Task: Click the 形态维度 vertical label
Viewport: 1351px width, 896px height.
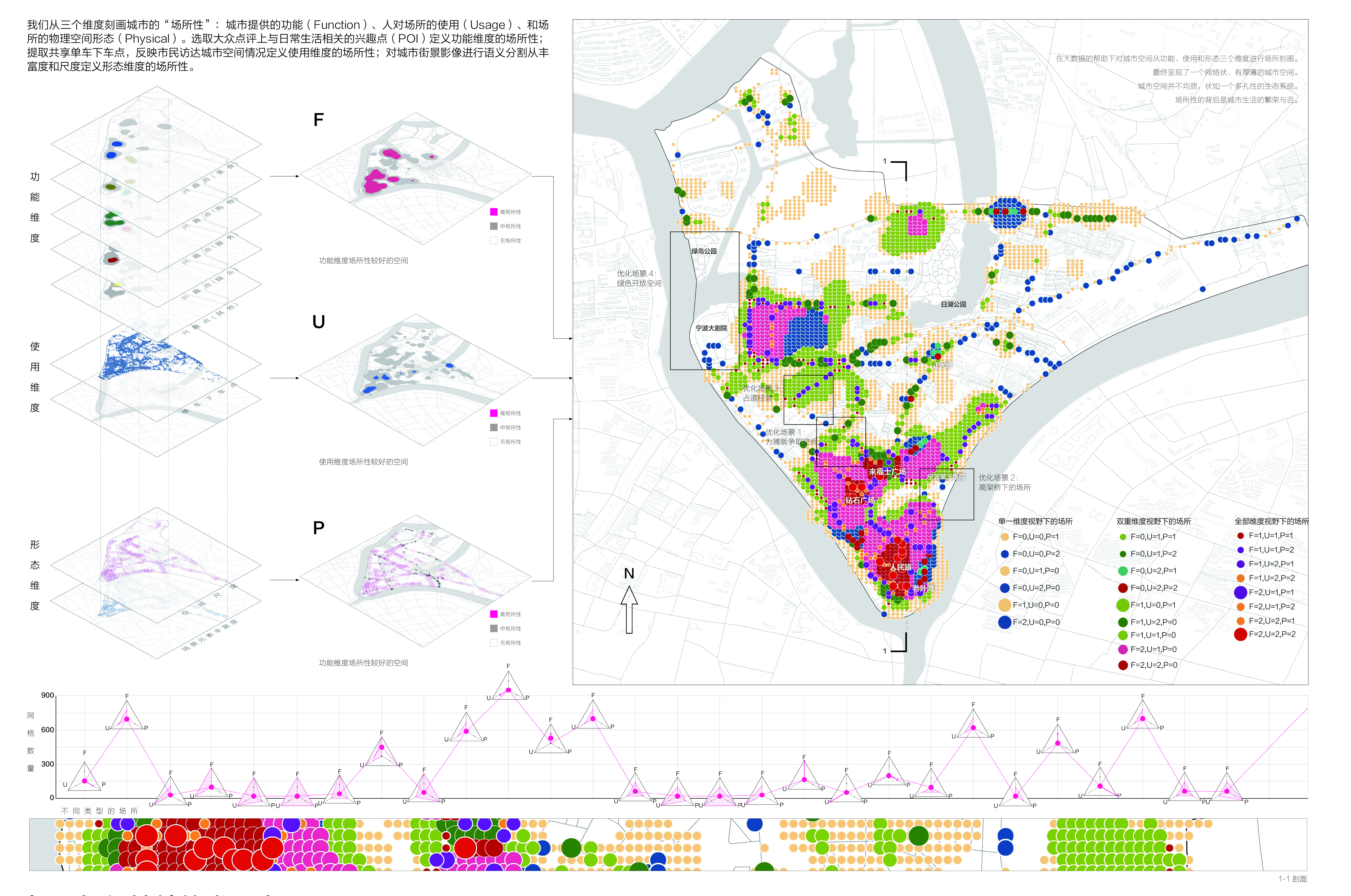Action: point(35,575)
